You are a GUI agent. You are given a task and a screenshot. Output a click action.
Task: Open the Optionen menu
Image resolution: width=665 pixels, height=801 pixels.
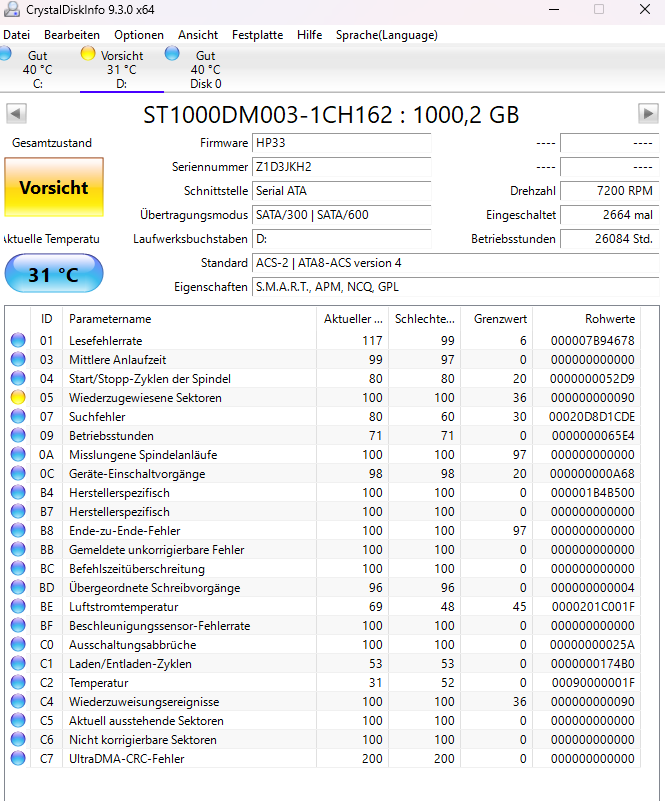(x=139, y=35)
